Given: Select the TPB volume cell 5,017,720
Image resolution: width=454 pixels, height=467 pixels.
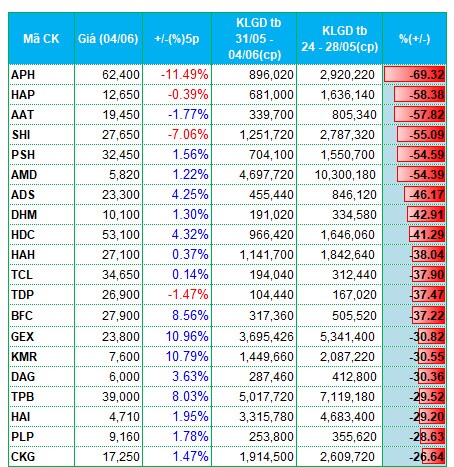Looking at the screenshot, I should click(266, 397).
